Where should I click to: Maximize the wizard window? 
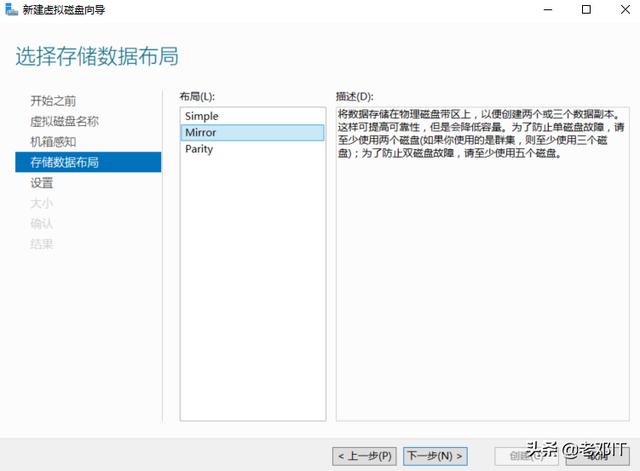click(x=586, y=9)
